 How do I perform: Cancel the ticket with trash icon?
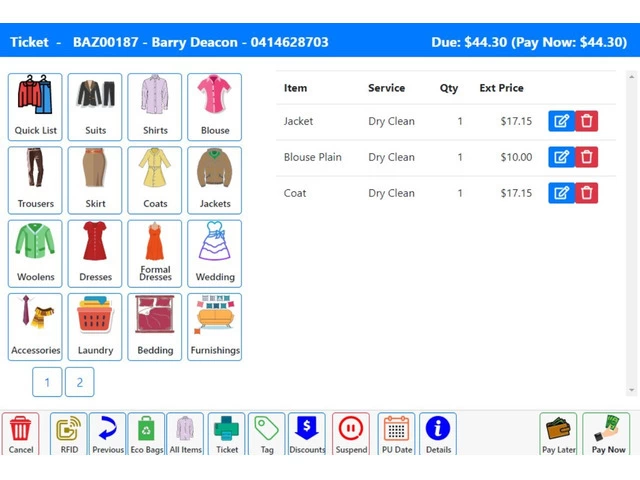pyautogui.click(x=21, y=435)
